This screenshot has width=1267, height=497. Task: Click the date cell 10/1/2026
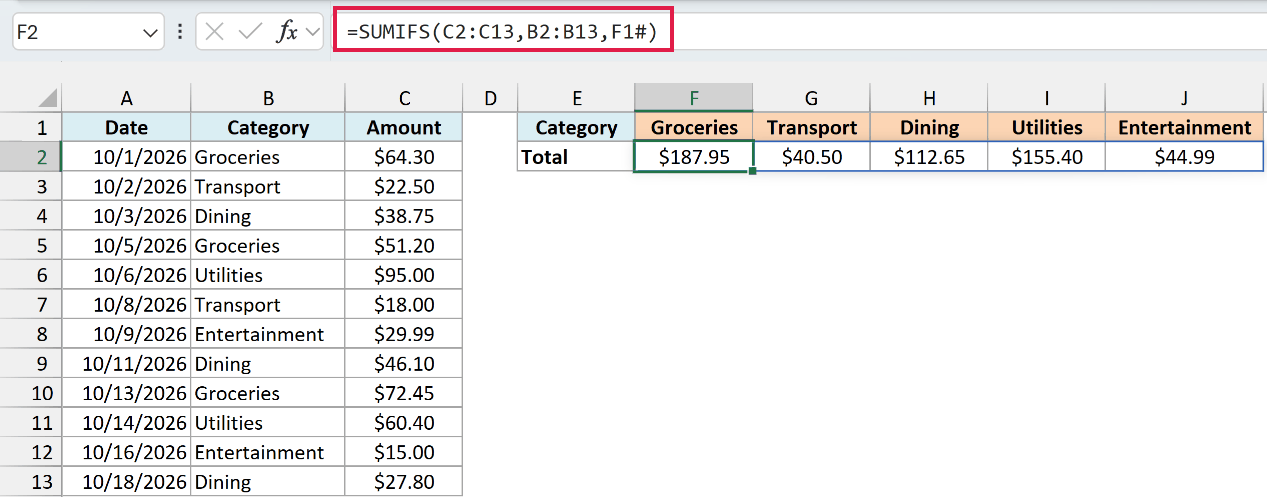tap(126, 157)
